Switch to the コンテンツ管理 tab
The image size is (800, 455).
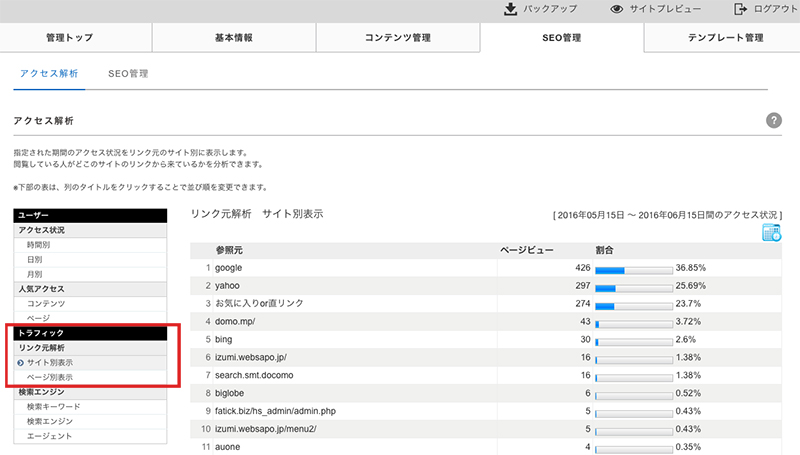(398, 38)
